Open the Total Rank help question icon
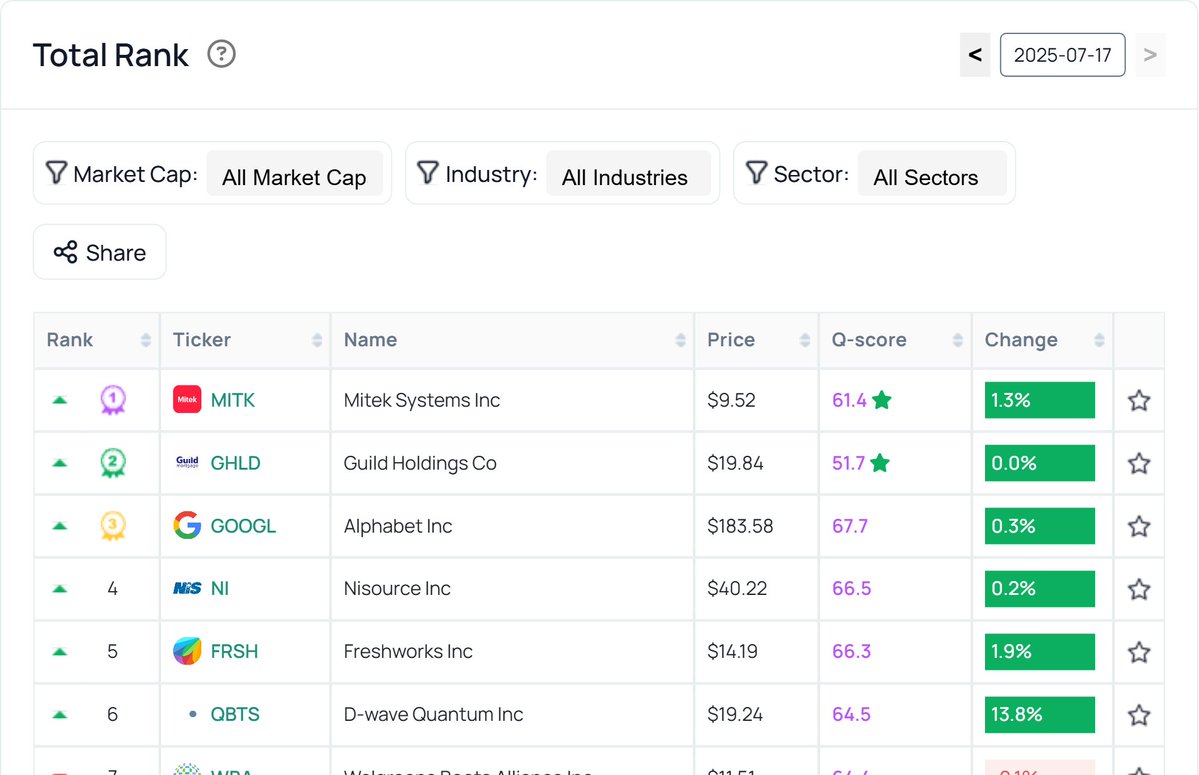The width and height of the screenshot is (1199, 775). point(222,54)
